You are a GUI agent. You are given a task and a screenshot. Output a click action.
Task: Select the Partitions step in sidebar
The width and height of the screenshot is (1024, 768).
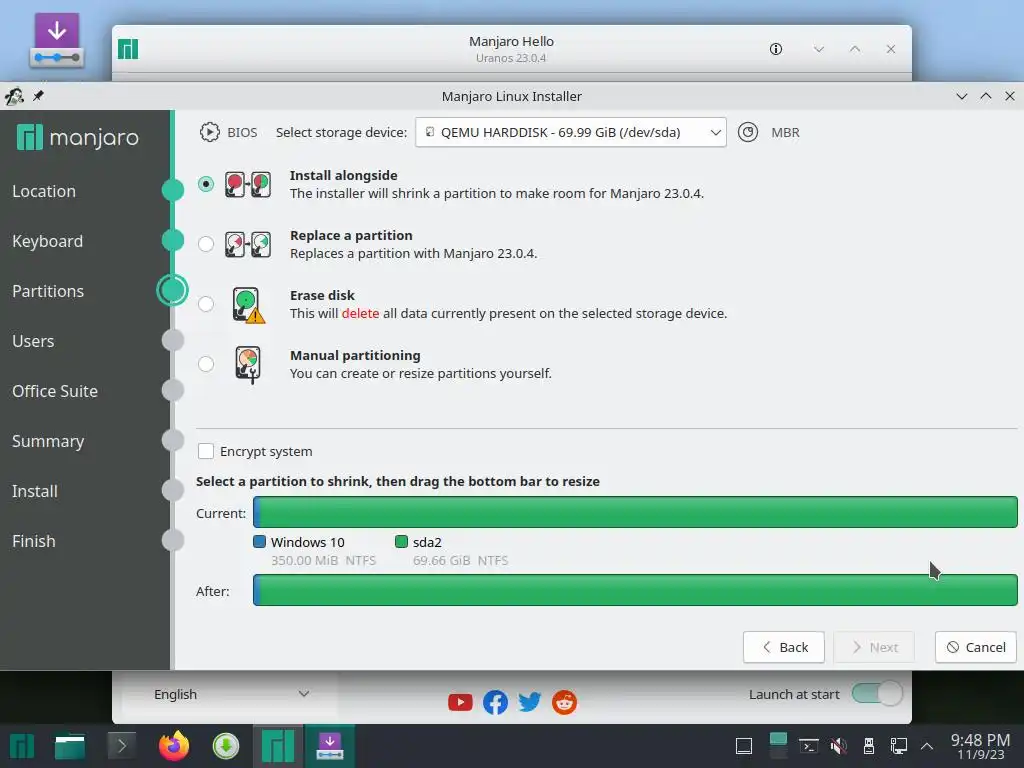pyautogui.click(x=48, y=291)
